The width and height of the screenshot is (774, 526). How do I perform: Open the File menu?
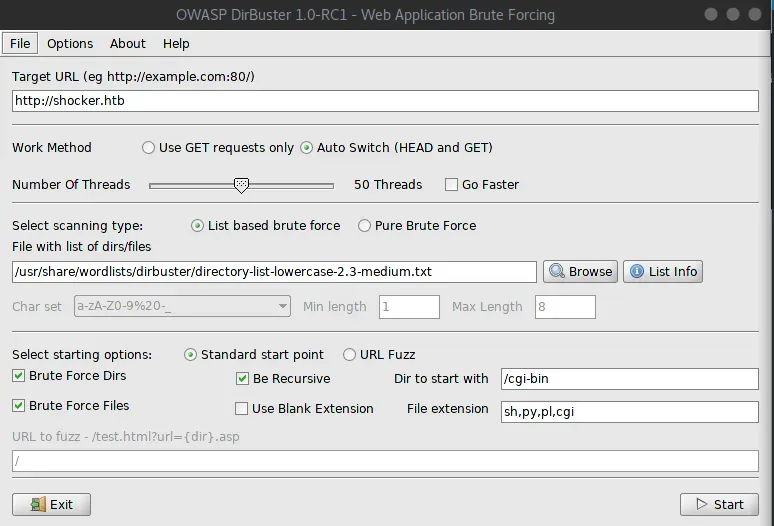pyautogui.click(x=20, y=43)
